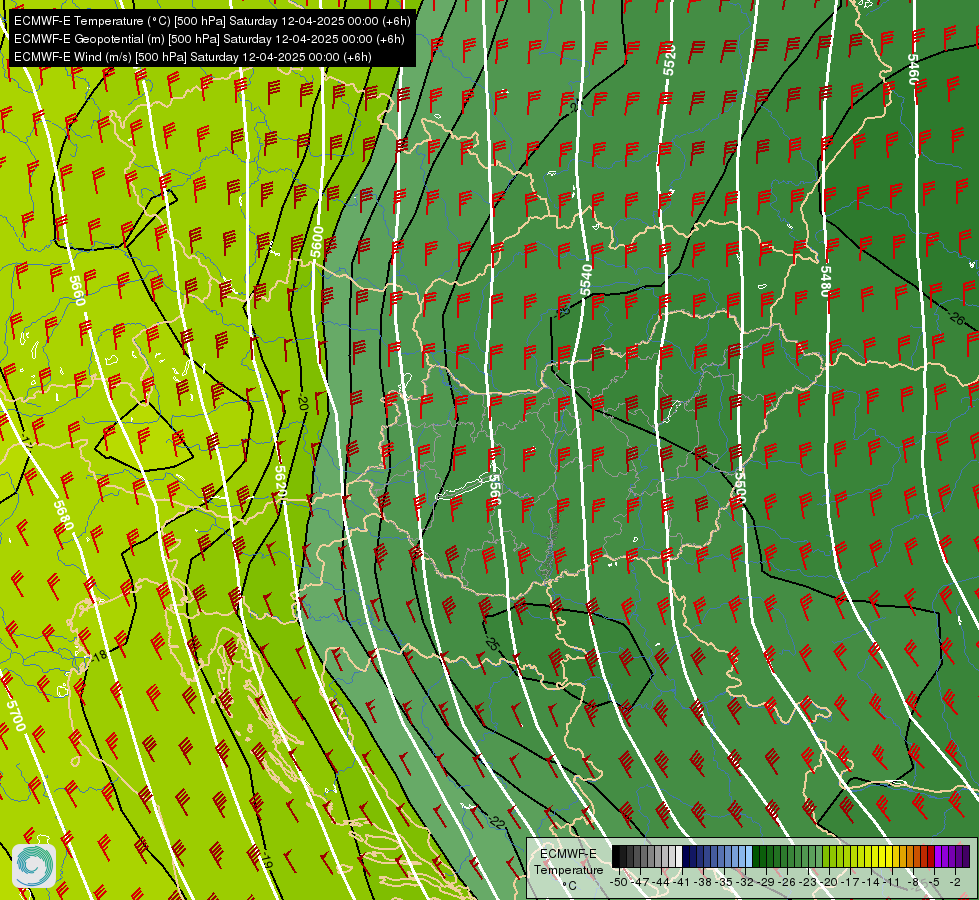The width and height of the screenshot is (979, 900).
Task: Click the 5600 geopotential contour label
Action: click(x=318, y=242)
